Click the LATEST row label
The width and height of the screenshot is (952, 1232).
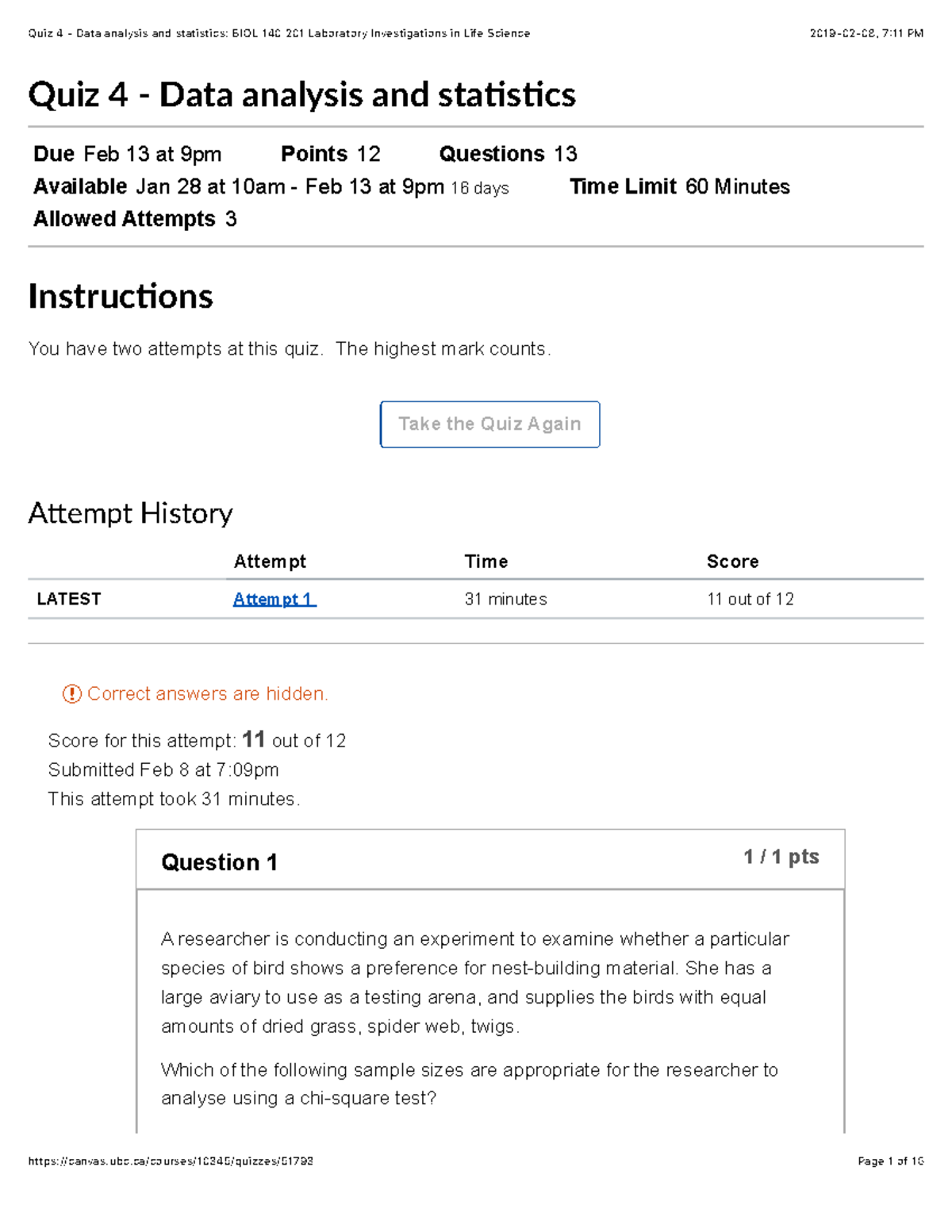point(69,599)
